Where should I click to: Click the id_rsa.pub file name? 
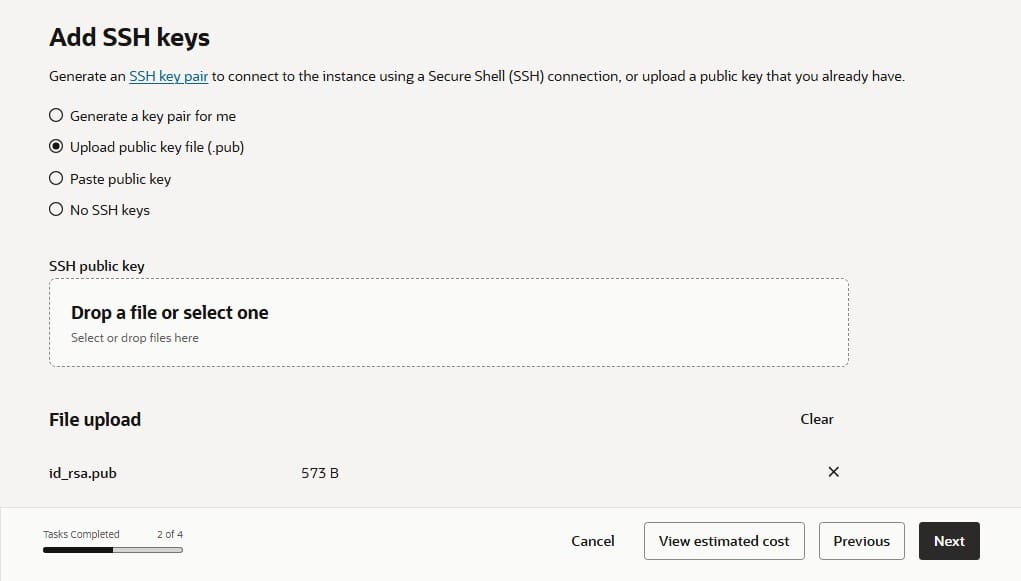pyautogui.click(x=83, y=472)
